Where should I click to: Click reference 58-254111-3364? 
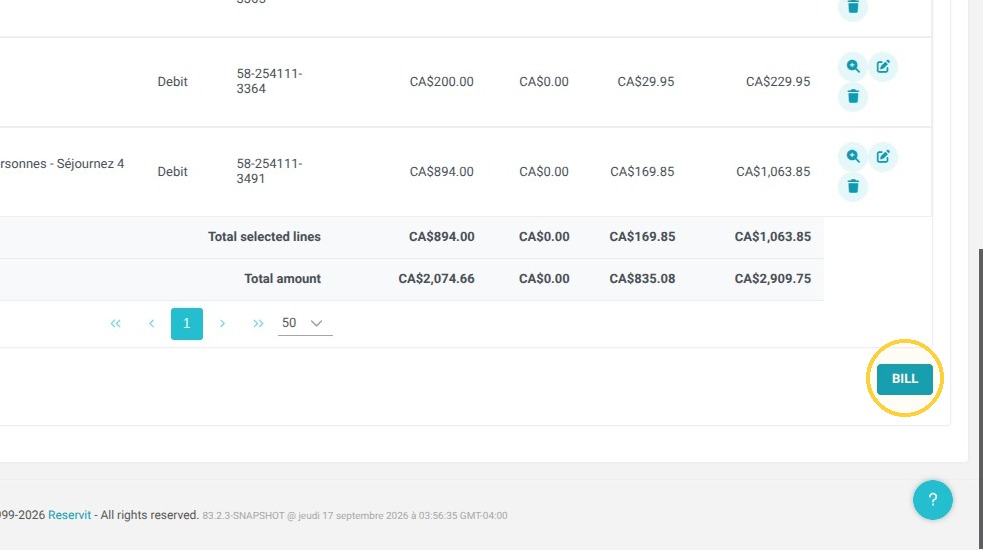pos(270,81)
